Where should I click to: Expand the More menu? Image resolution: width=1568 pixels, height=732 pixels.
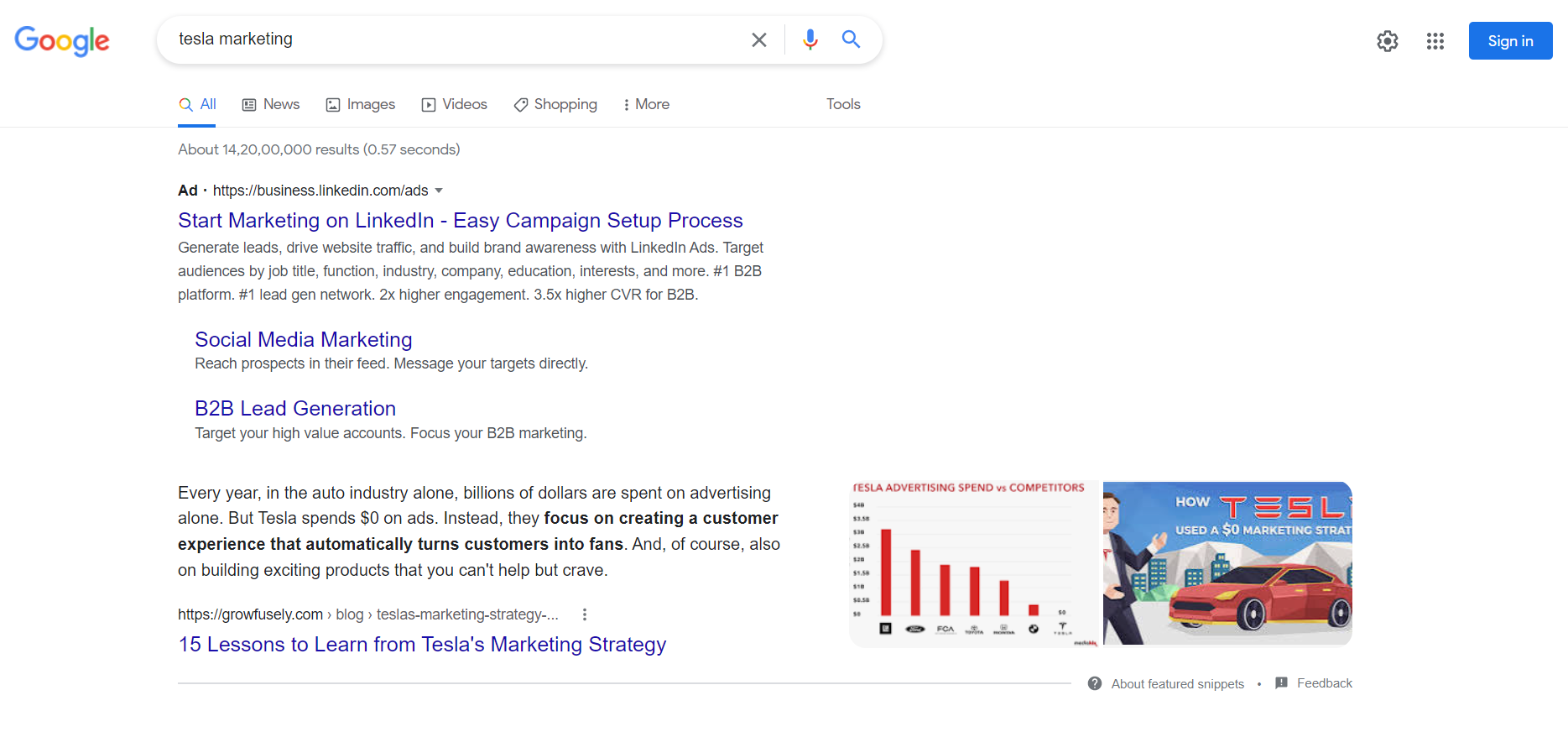pos(646,105)
